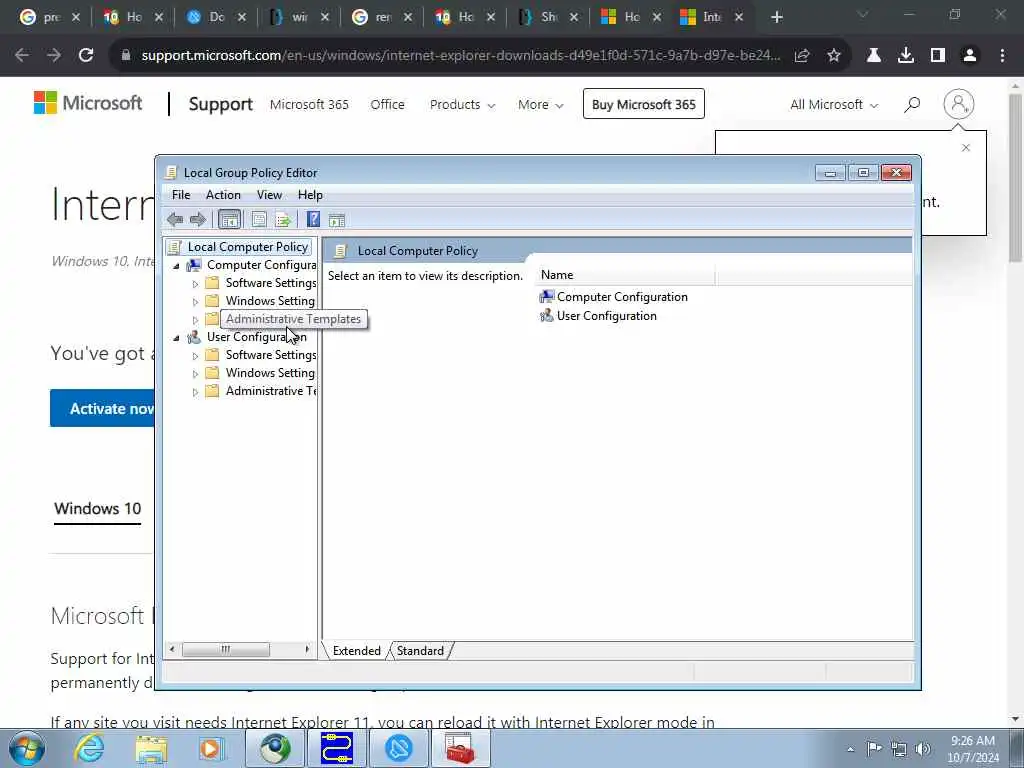Expand Software Settings under User Configuration

(x=195, y=356)
